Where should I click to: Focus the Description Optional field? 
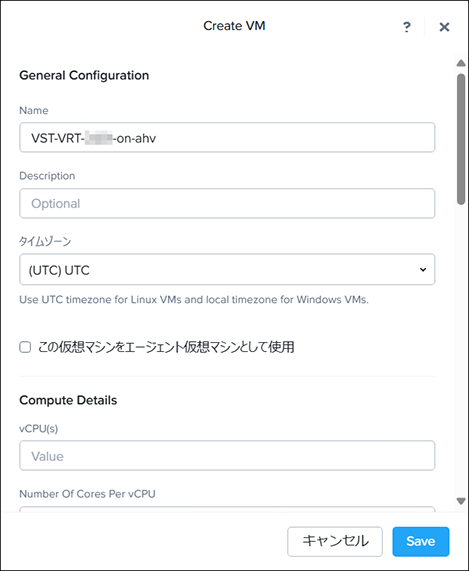tap(227, 203)
